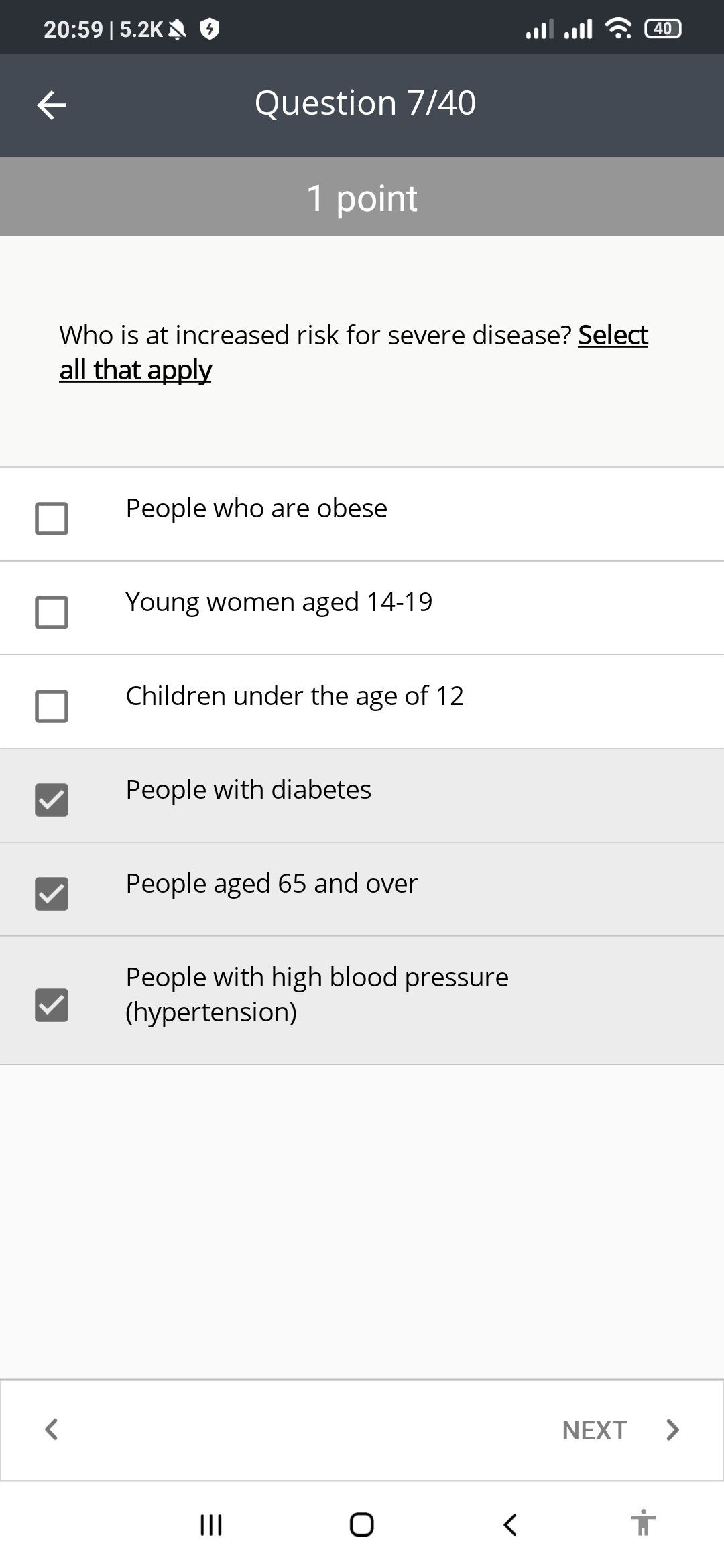Untick the high blood pressure checkbox
This screenshot has width=724, height=1568.
coord(52,1004)
